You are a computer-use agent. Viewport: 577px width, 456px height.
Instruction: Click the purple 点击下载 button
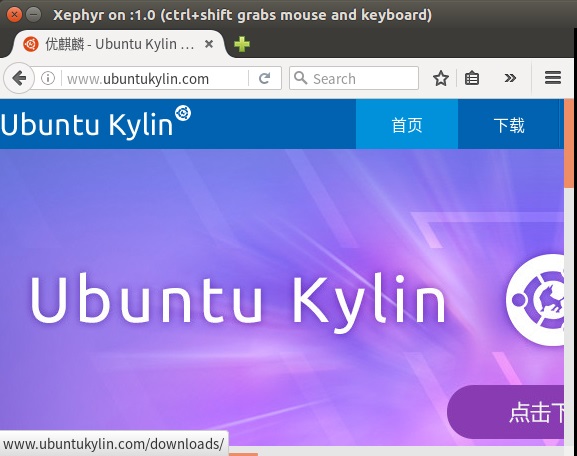[506, 412]
